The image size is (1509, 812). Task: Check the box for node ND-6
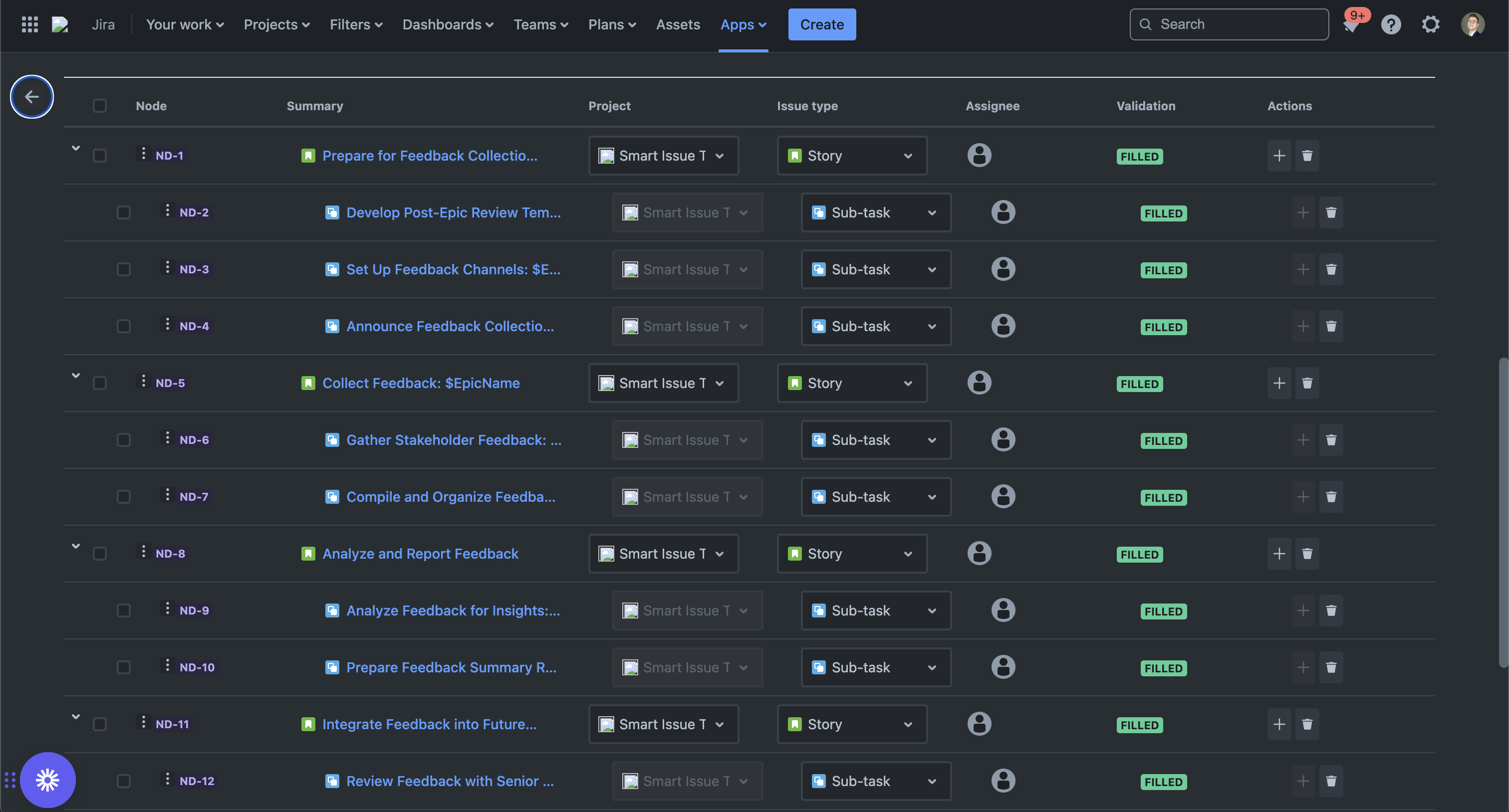124,439
